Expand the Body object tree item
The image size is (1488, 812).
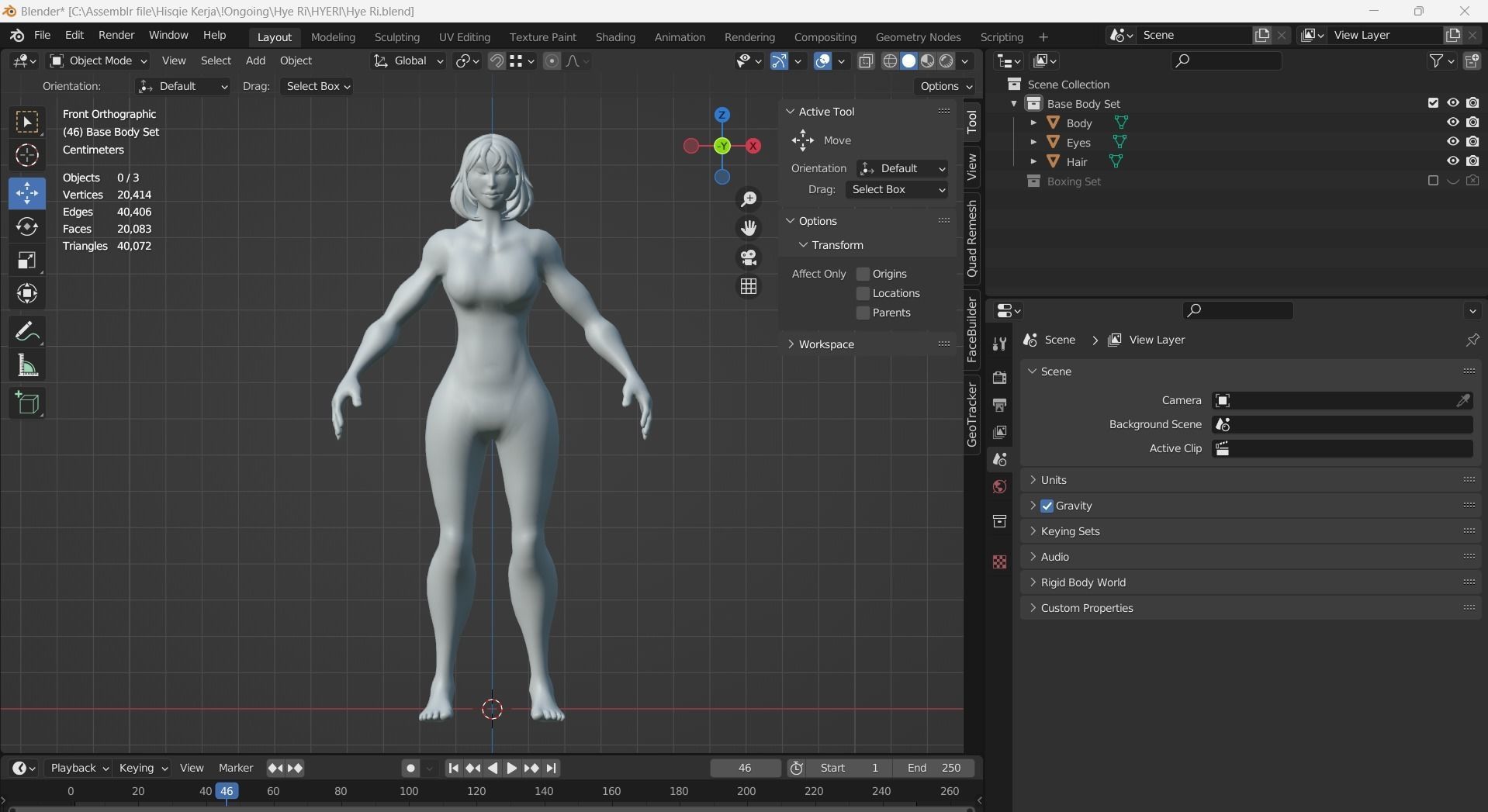1033,123
